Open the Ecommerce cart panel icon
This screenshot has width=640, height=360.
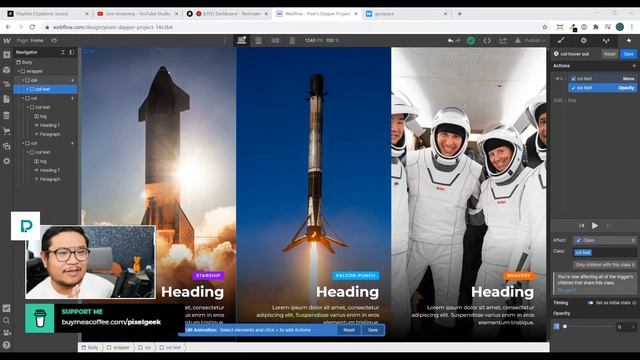7,131
